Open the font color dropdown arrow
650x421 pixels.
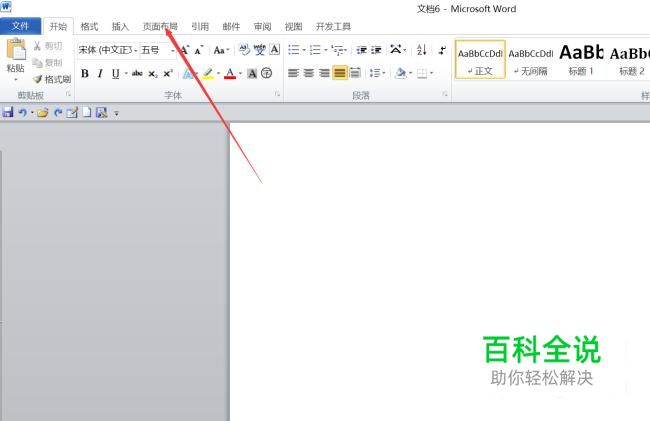click(240, 74)
